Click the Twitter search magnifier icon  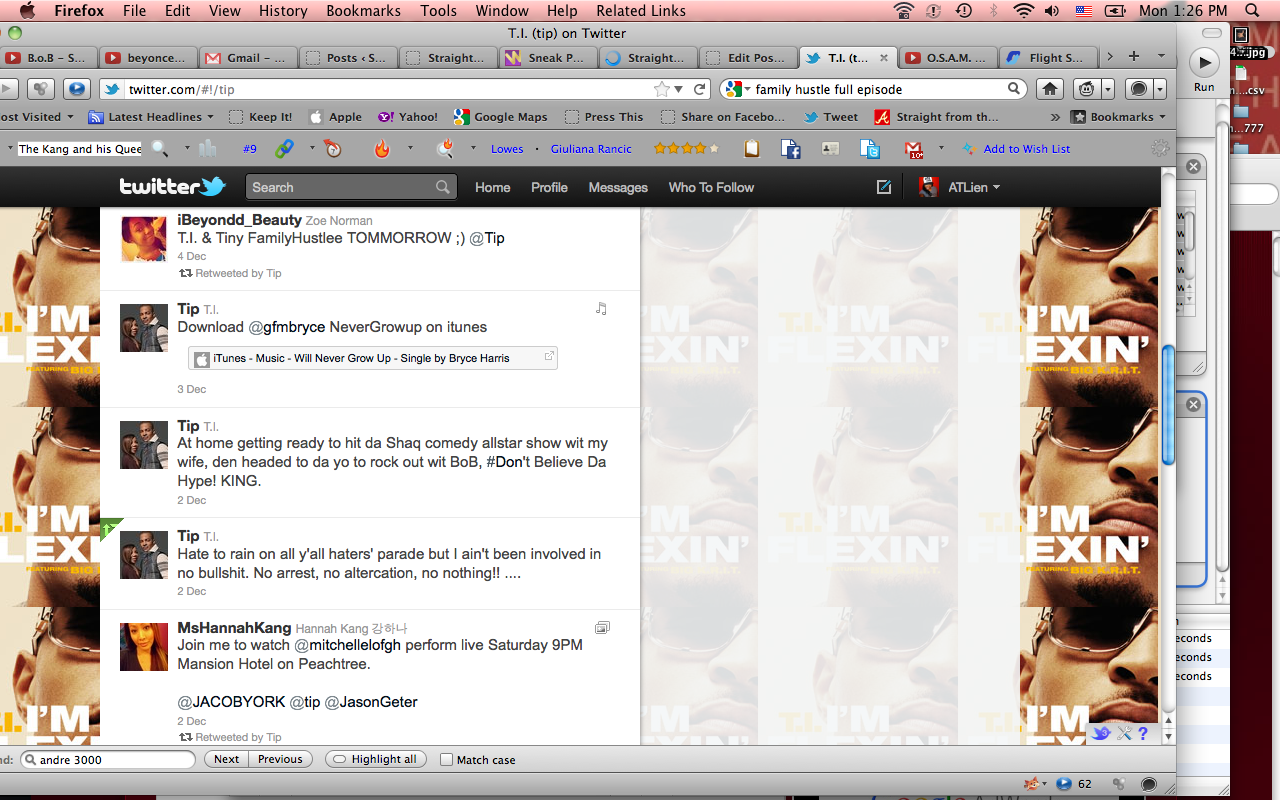[442, 187]
